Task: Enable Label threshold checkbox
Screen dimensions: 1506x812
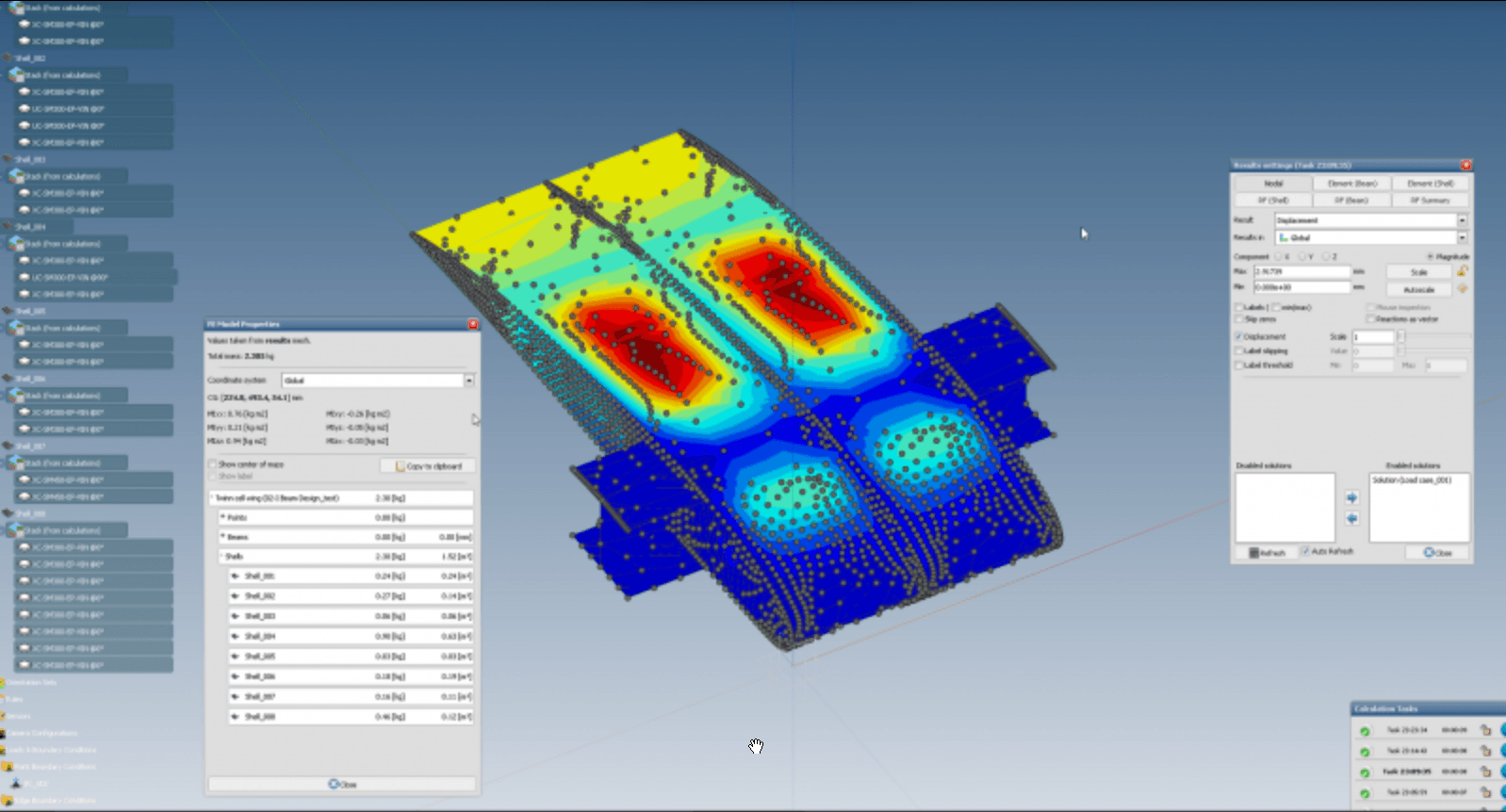Action: click(x=1239, y=365)
